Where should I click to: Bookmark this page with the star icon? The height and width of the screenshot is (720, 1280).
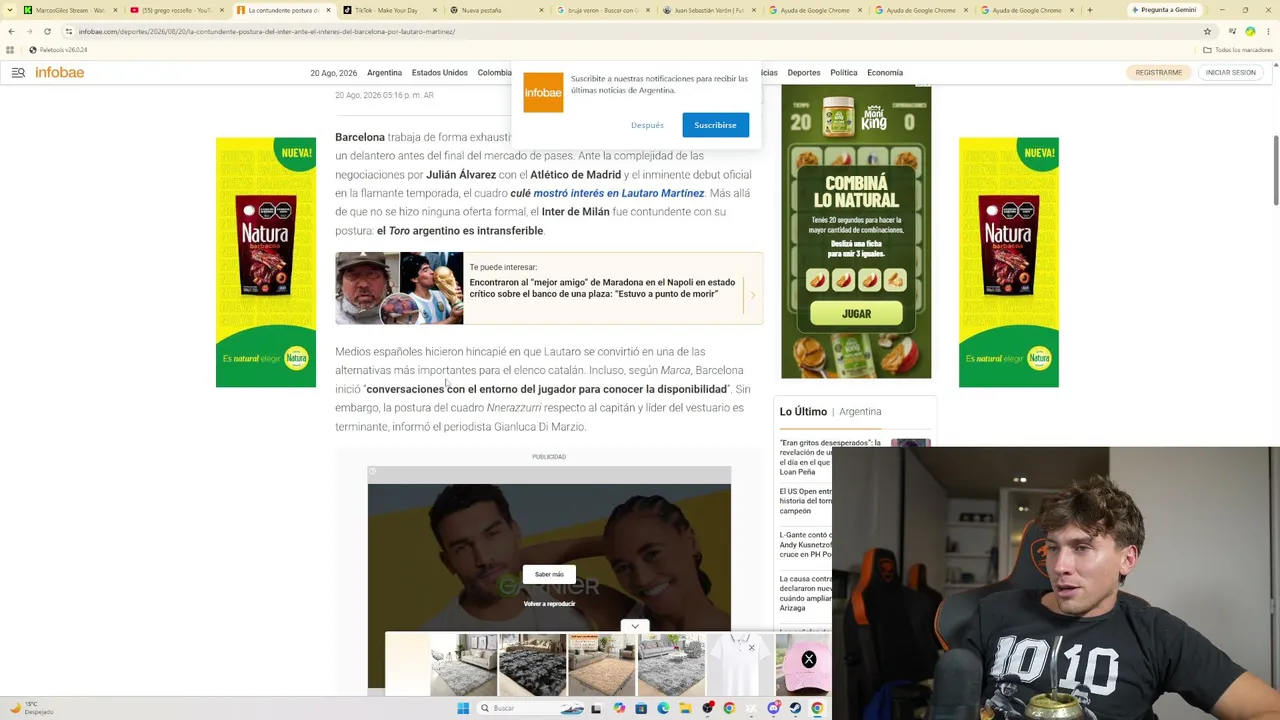tap(1207, 31)
